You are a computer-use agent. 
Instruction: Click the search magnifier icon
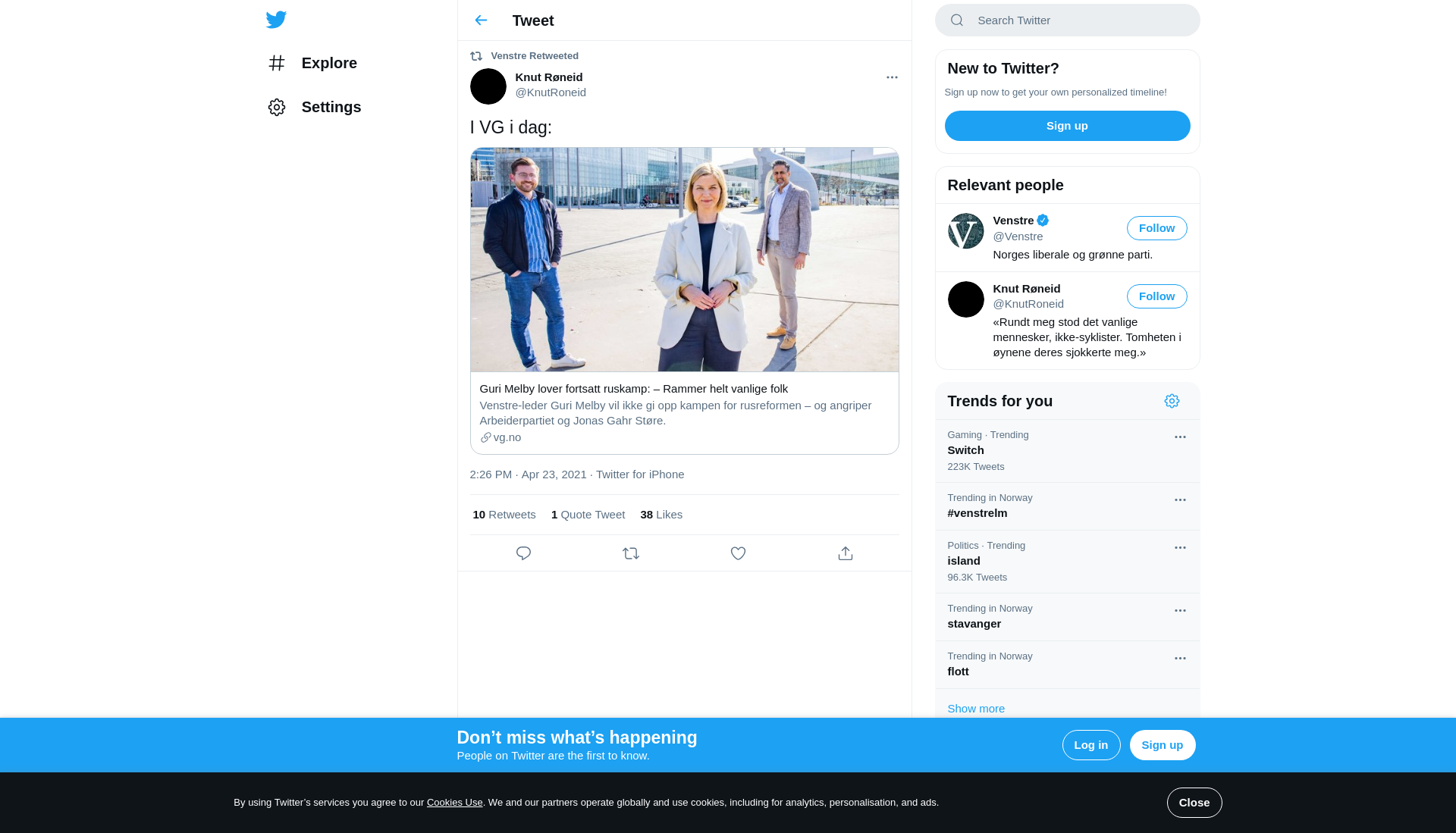pos(957,20)
